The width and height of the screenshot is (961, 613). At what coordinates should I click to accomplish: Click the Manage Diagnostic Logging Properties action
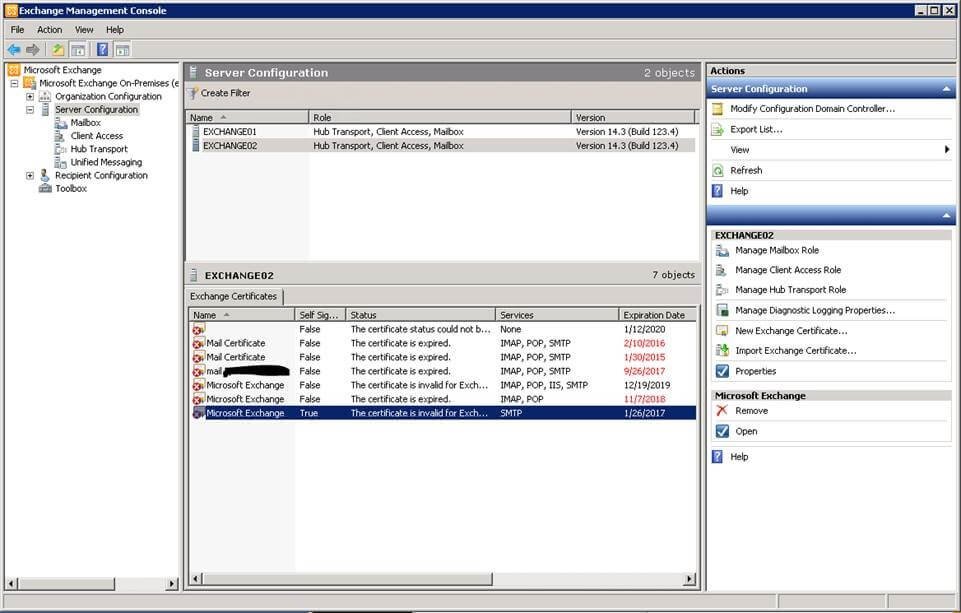point(815,310)
